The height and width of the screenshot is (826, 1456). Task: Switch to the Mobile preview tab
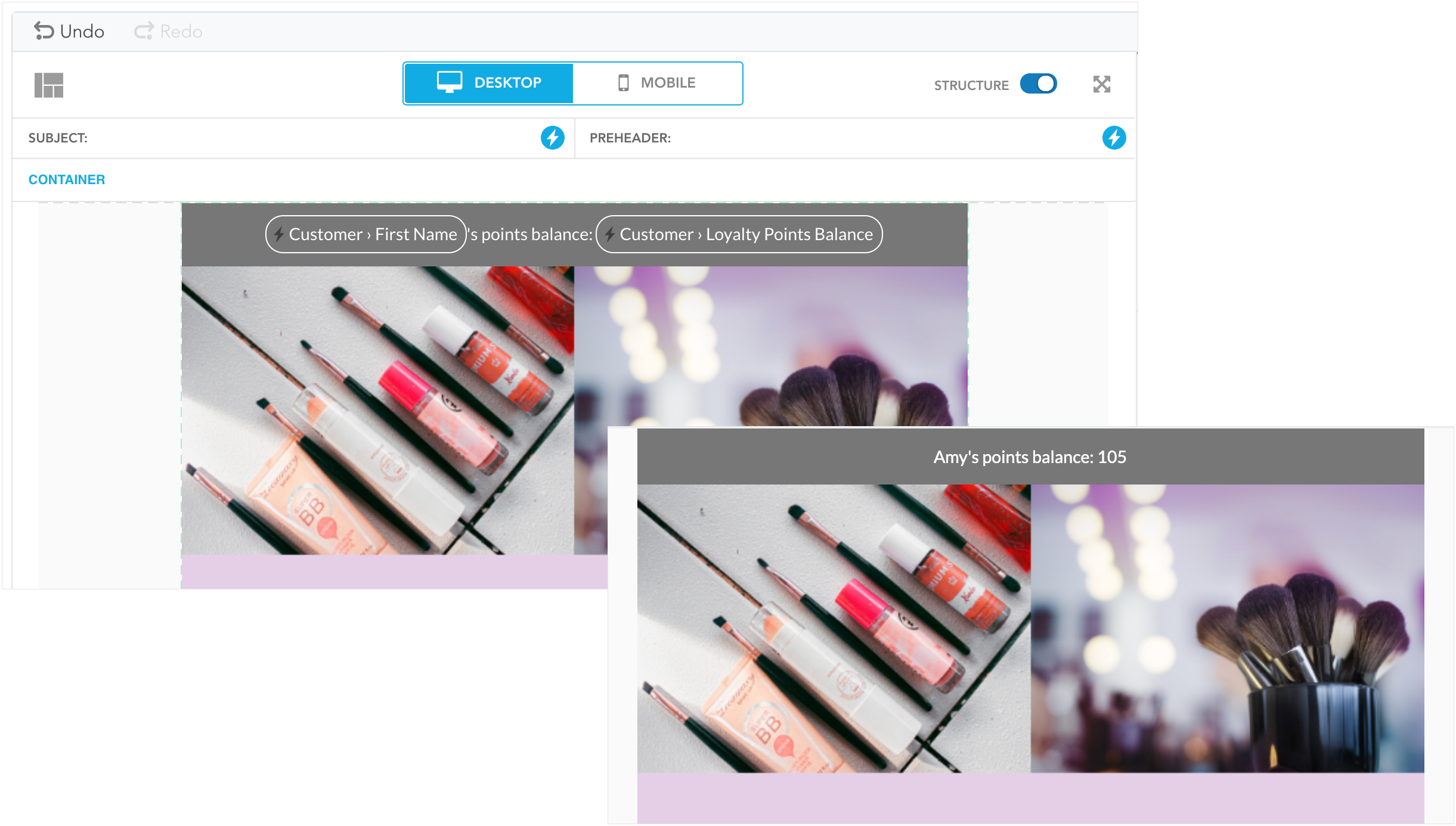coord(667,83)
